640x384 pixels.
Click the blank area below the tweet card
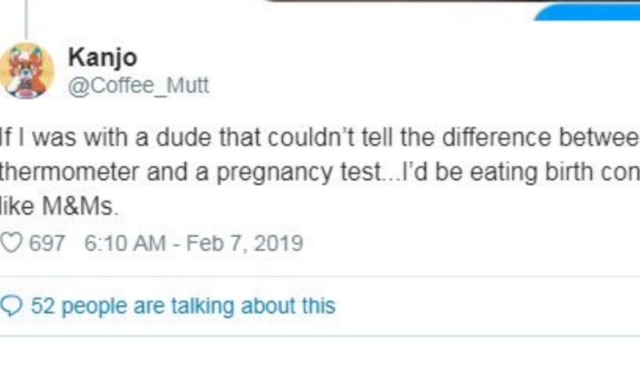pos(320,361)
